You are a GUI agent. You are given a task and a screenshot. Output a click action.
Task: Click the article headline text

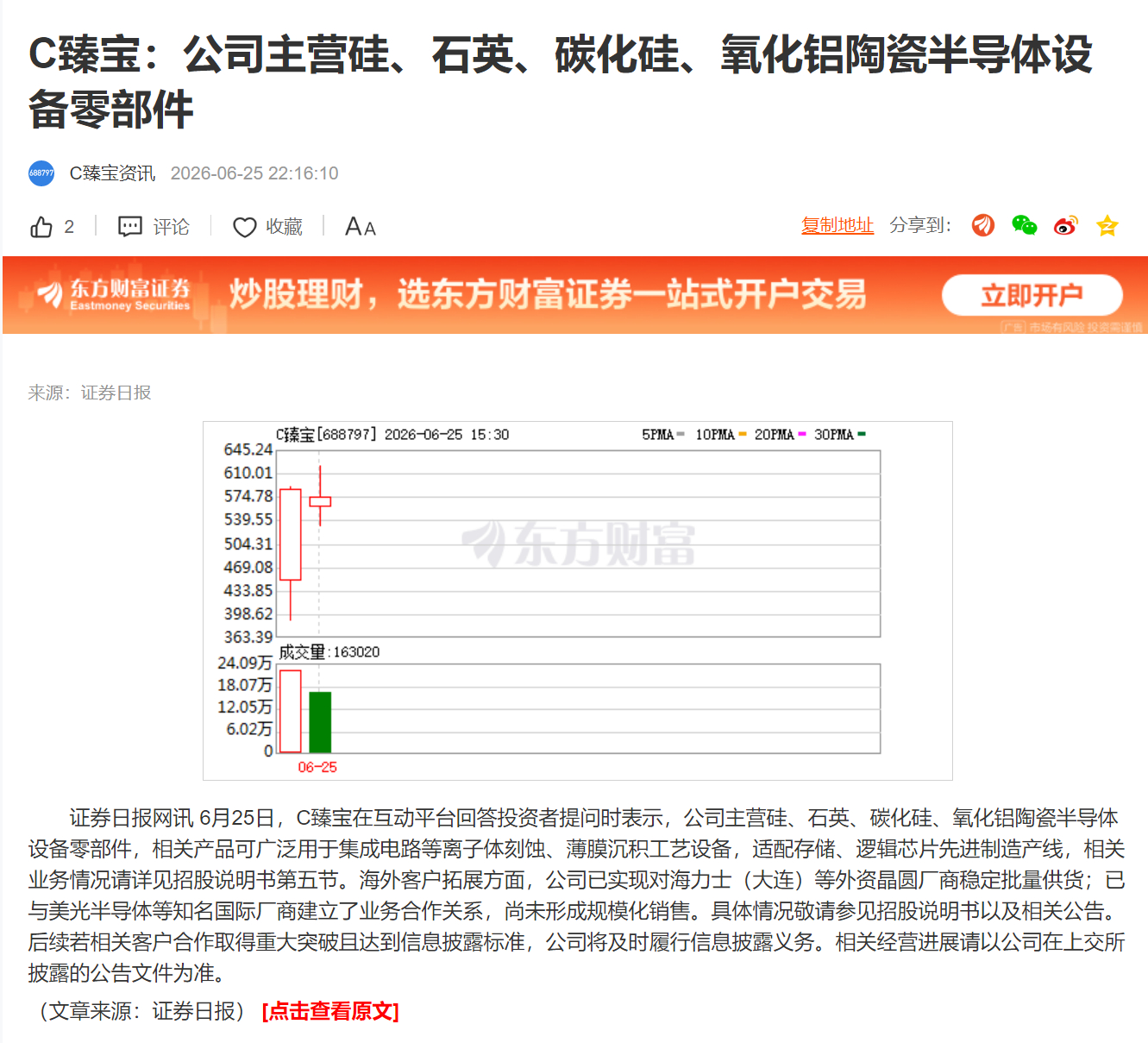point(561,82)
